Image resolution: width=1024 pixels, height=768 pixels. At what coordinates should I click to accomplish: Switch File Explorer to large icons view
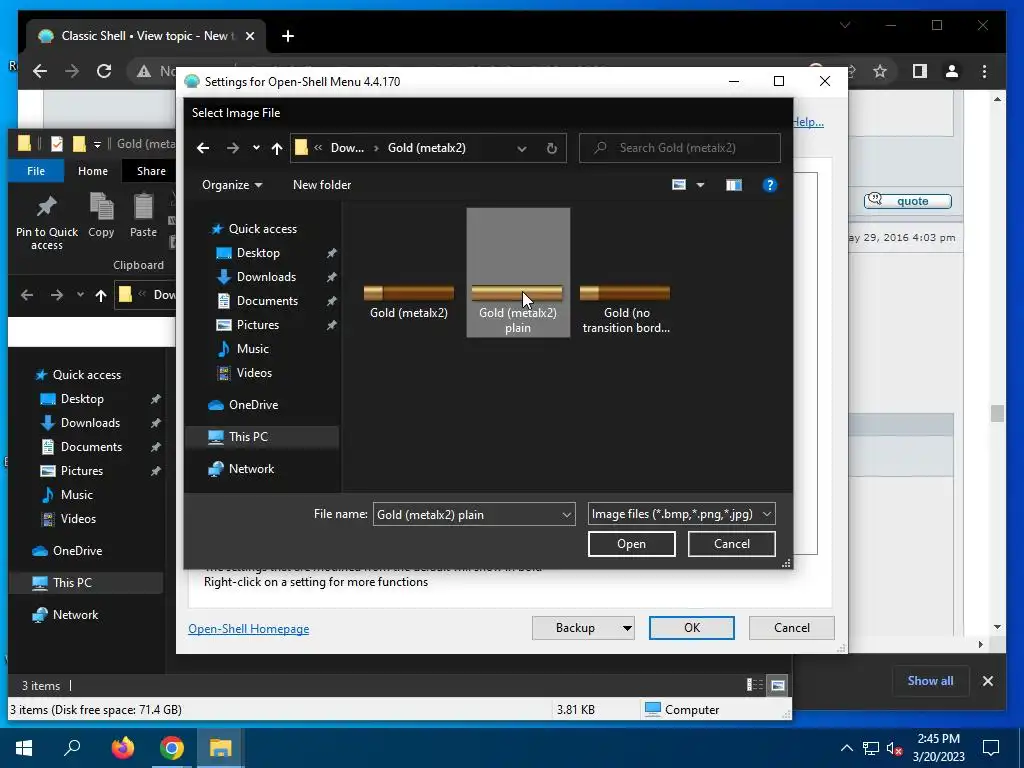(778, 685)
